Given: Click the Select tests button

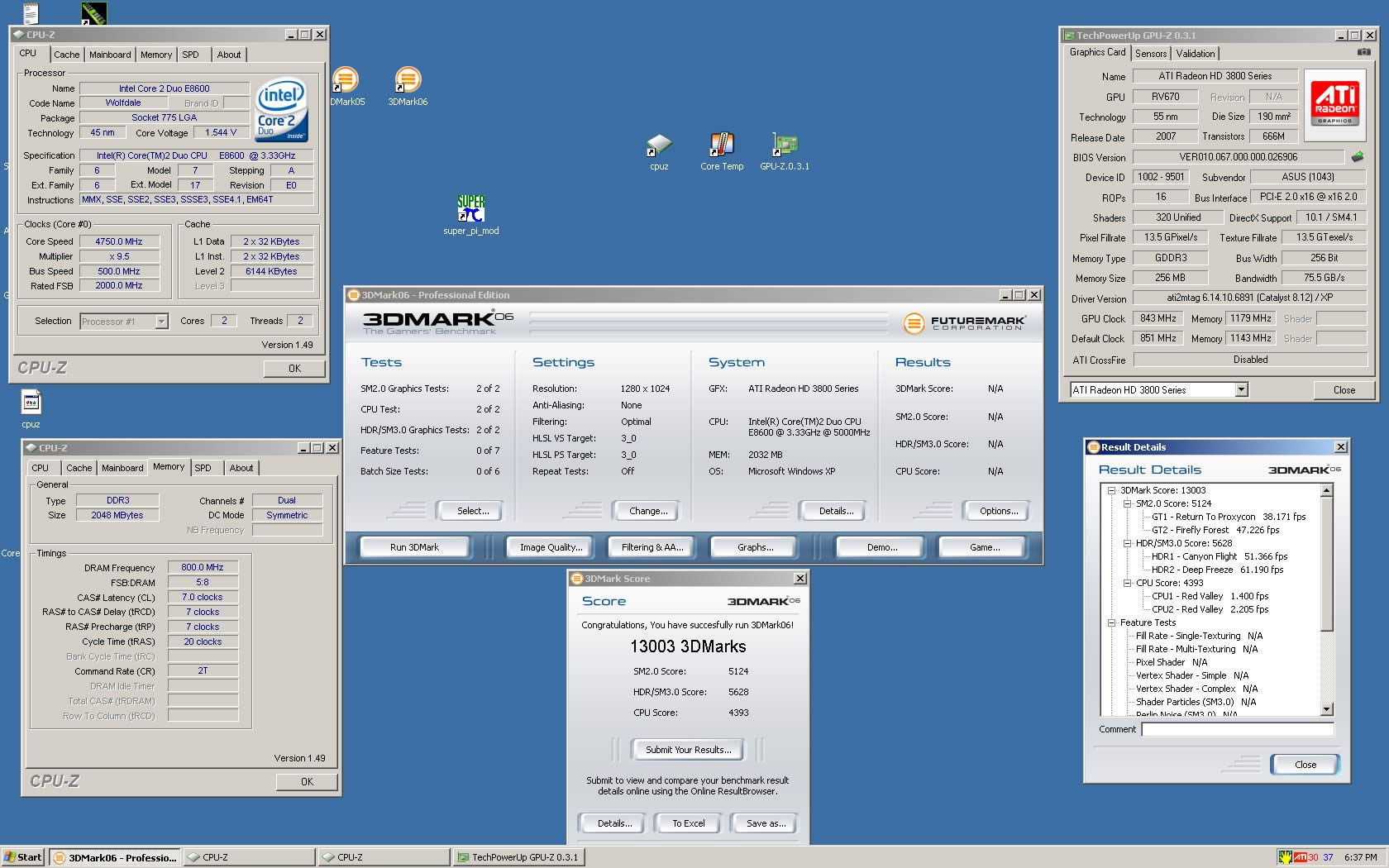Looking at the screenshot, I should click(472, 511).
